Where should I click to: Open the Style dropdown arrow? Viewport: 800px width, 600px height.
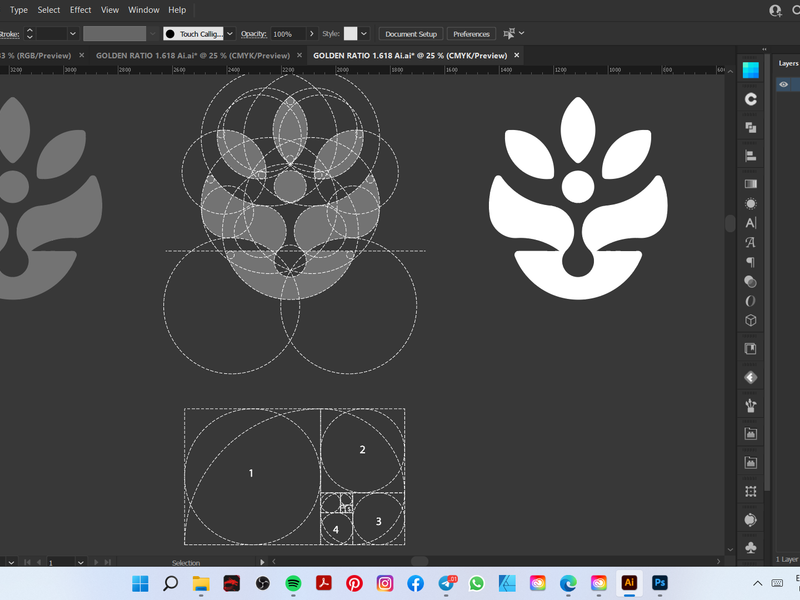point(363,34)
